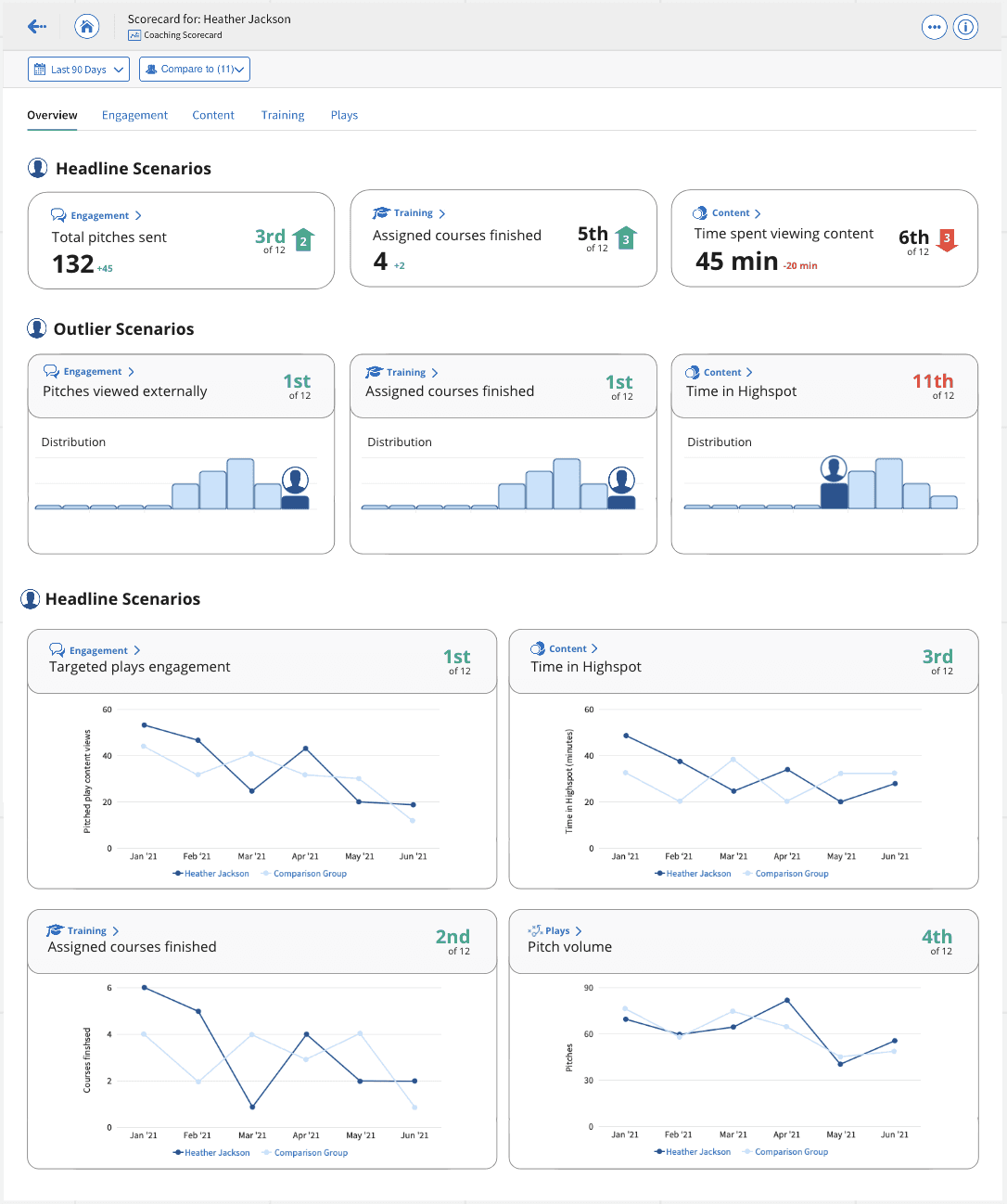Expand Engagement chevron on Pitches viewed externally
This screenshot has height=1204, width=1007.
click(x=131, y=371)
